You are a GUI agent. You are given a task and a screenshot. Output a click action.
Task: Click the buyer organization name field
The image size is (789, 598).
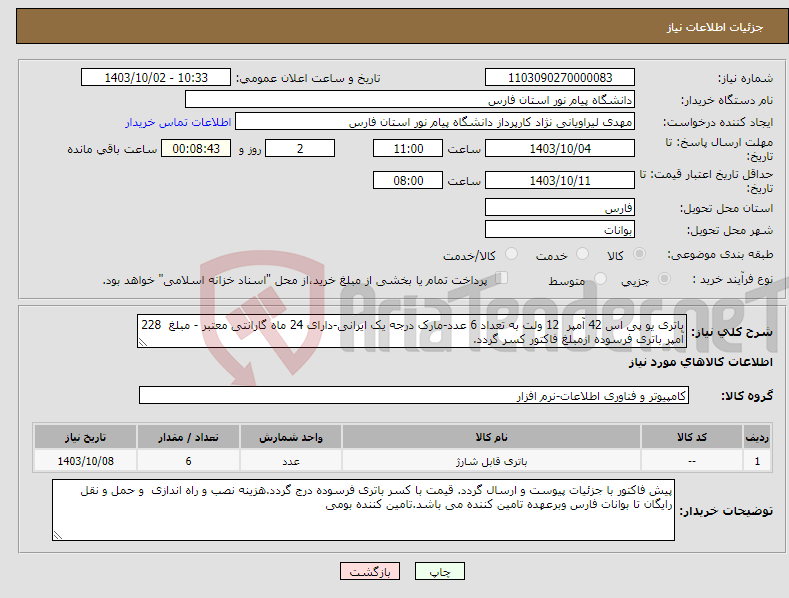pyautogui.click(x=410, y=100)
